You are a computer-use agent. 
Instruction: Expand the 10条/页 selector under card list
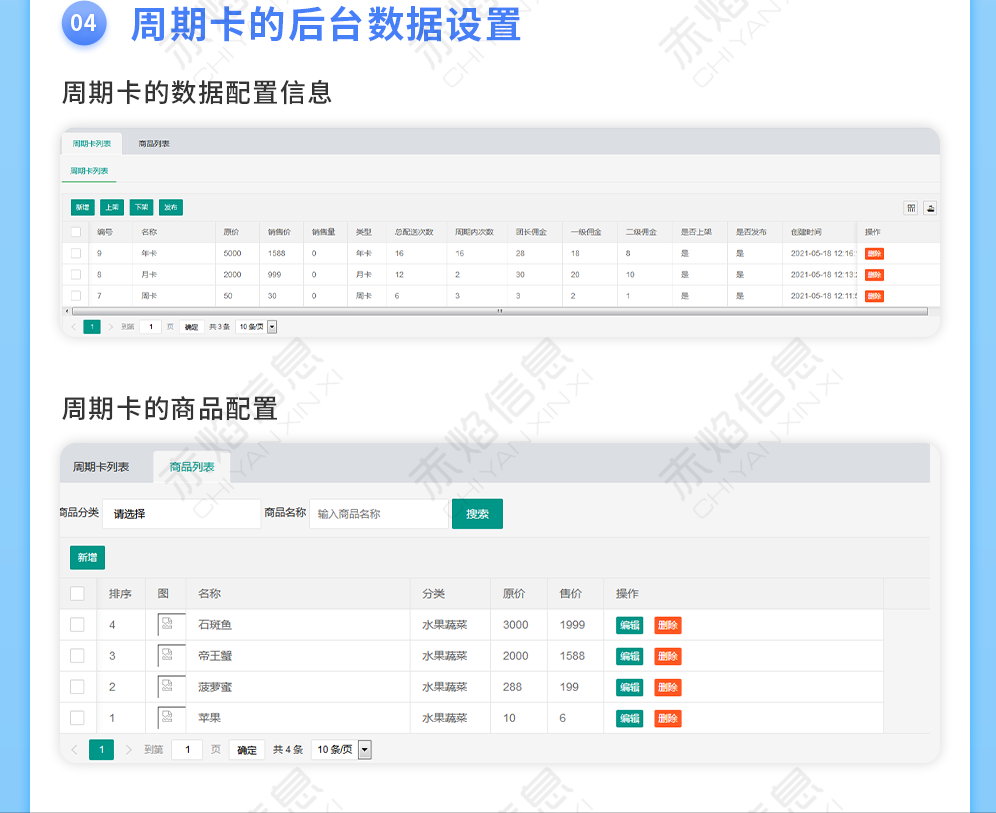pyautogui.click(x=257, y=327)
